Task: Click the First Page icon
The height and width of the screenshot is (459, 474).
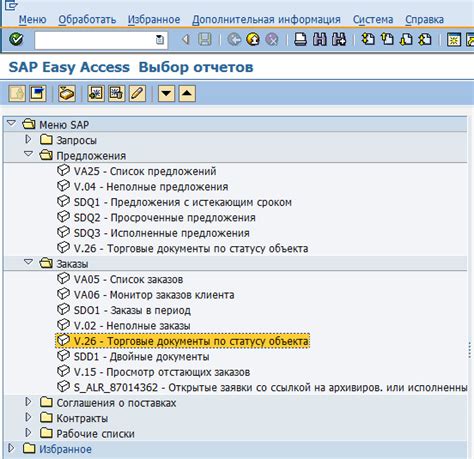Action: [x=368, y=39]
